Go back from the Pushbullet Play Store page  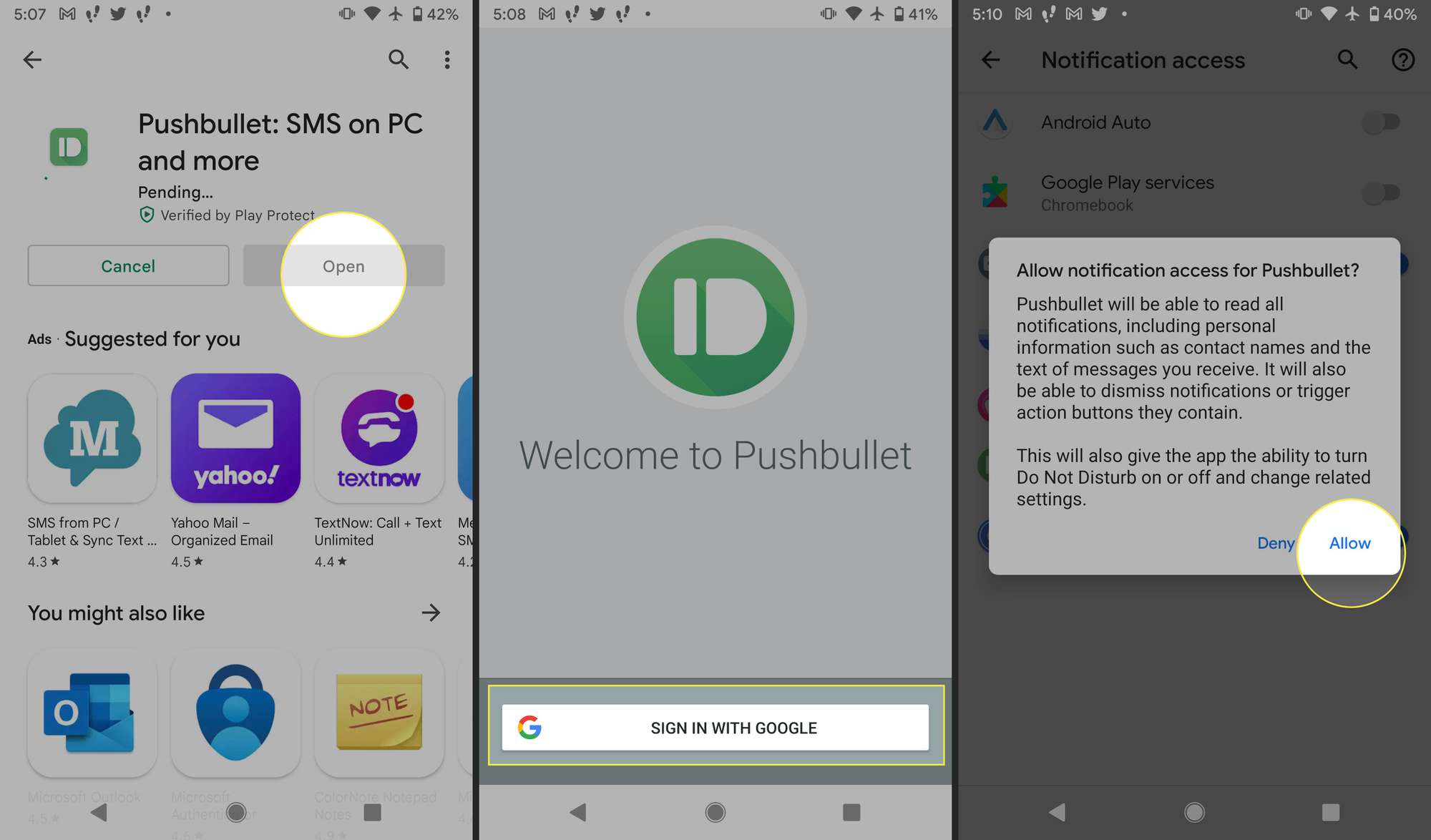(x=32, y=59)
